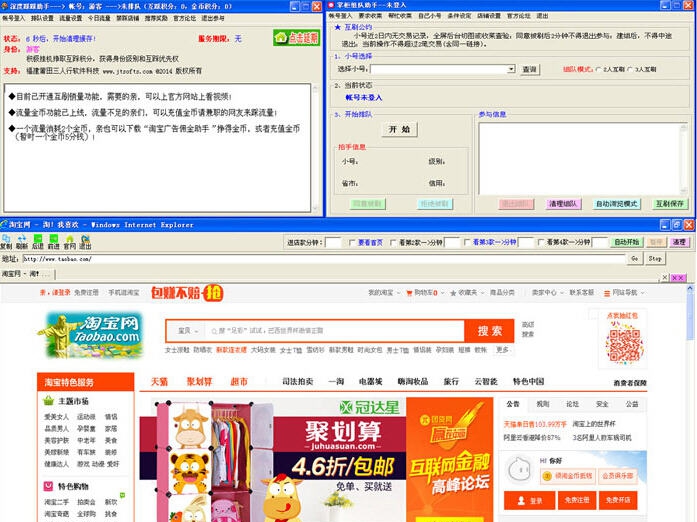
Task: Tick the 要看首页 checkbox
Action: click(x=353, y=242)
